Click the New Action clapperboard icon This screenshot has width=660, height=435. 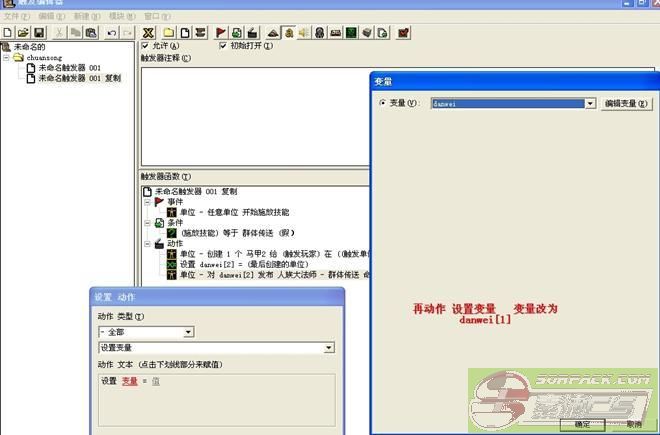253,33
